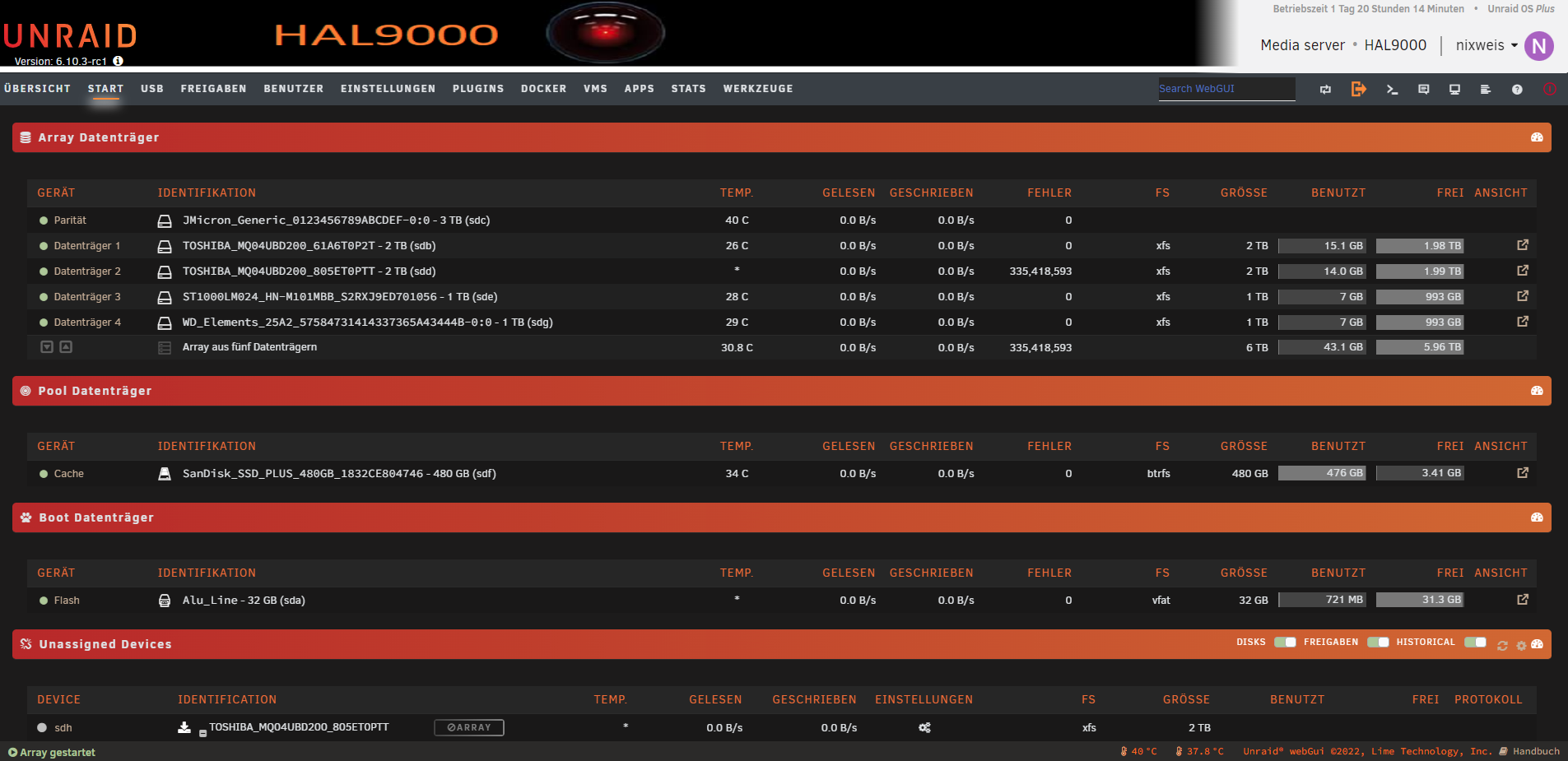Toggle the FREIGABEN switch in Unassigned Devices
The height and width of the screenshot is (761, 1568).
(x=1378, y=643)
